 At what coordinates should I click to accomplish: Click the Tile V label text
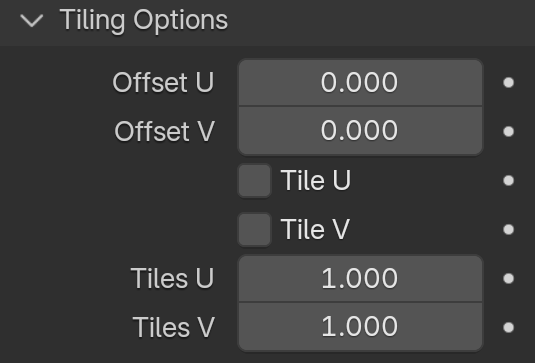(315, 229)
